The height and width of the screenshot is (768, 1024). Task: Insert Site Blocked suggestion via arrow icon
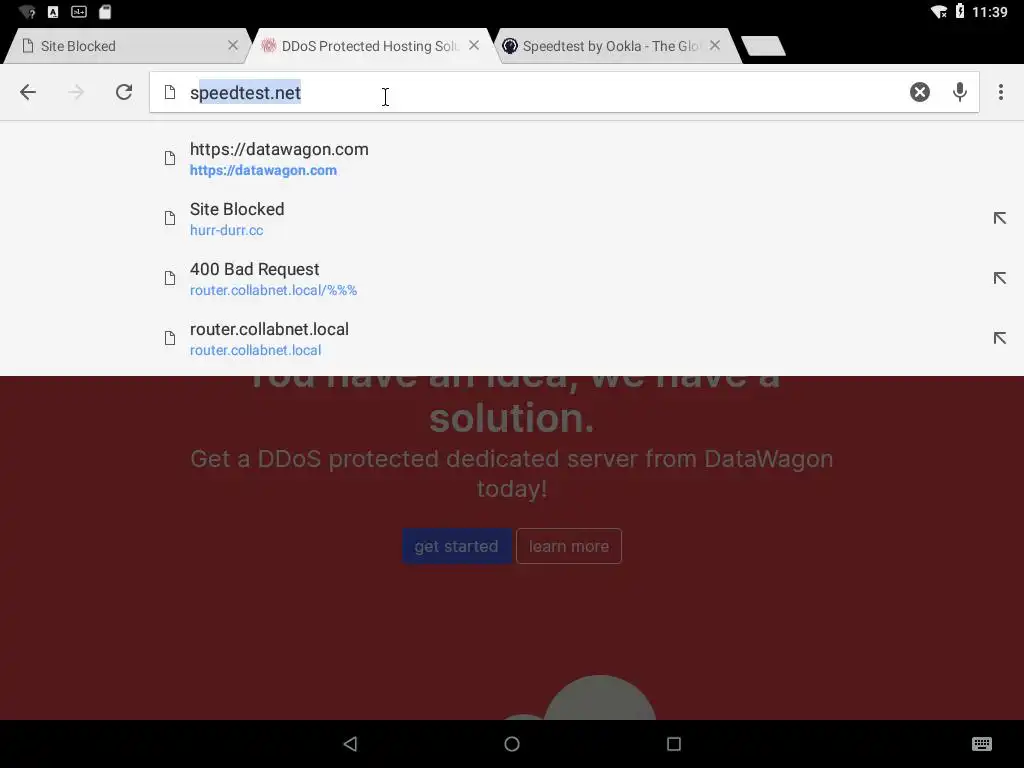(999, 218)
